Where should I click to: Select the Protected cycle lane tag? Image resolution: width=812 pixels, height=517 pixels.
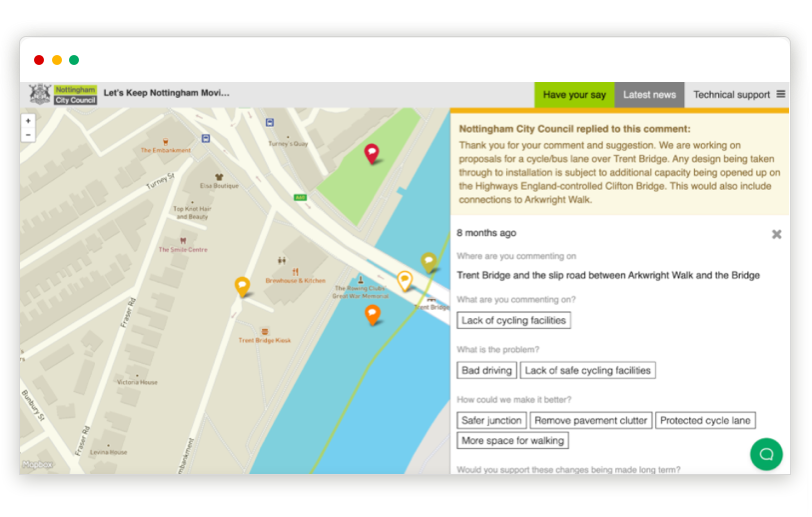[705, 420]
